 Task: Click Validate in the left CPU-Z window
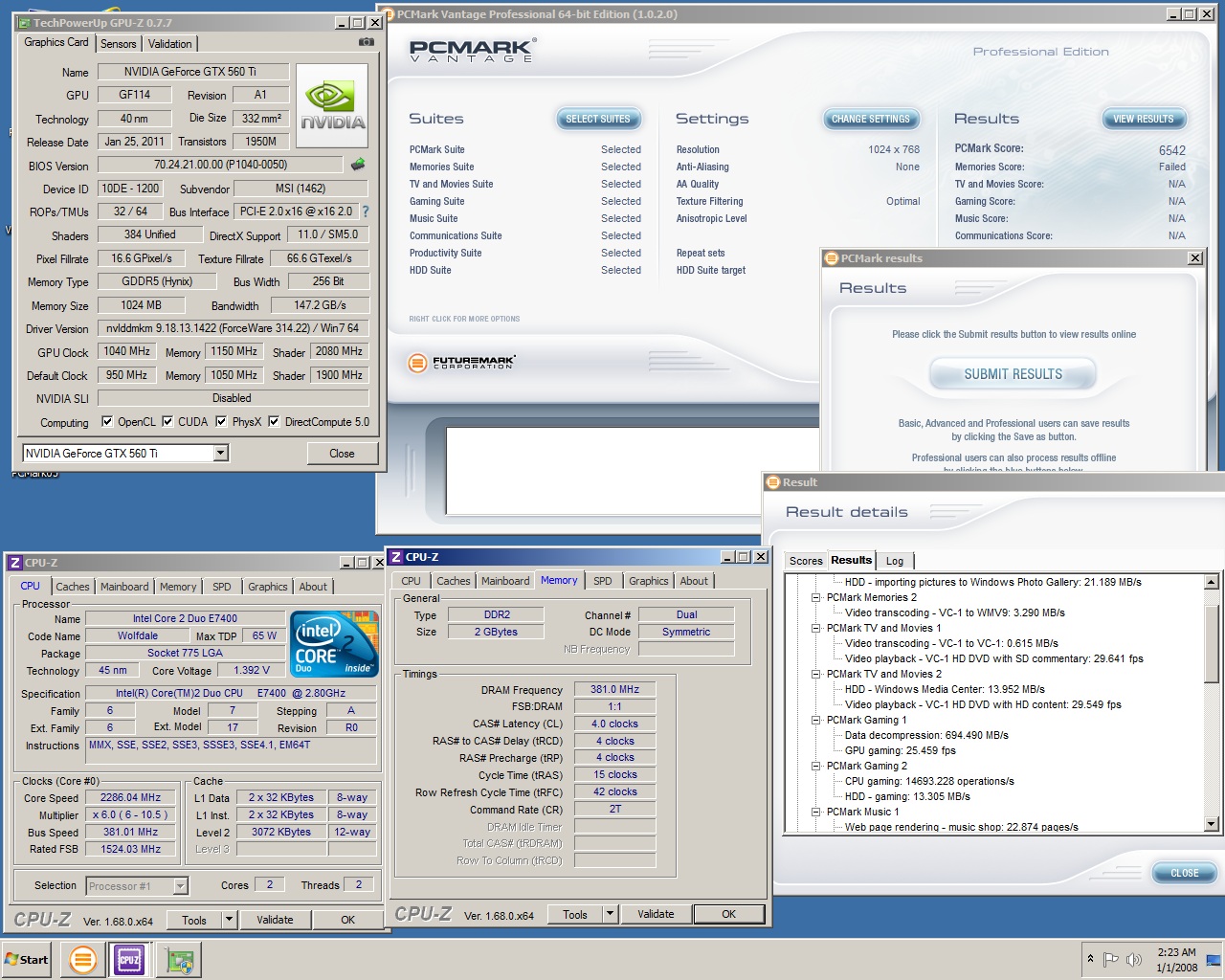pos(275,920)
